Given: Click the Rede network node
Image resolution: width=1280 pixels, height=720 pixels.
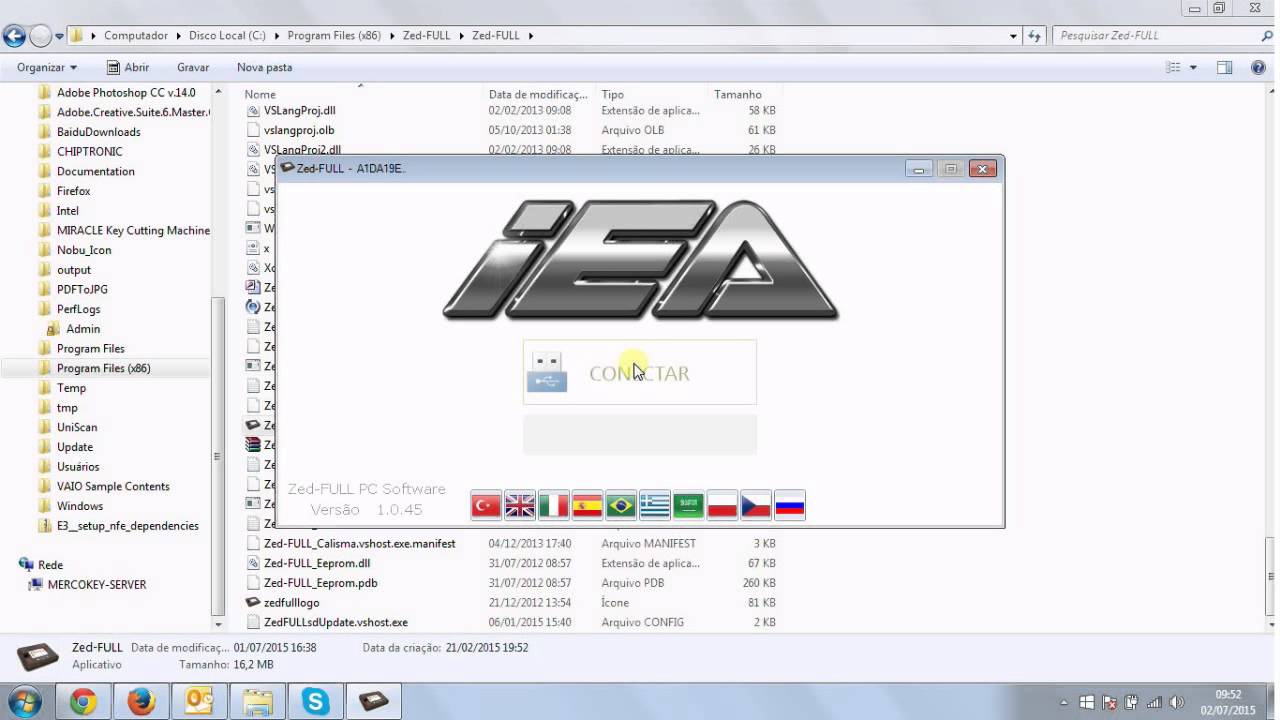Looking at the screenshot, I should click(50, 565).
